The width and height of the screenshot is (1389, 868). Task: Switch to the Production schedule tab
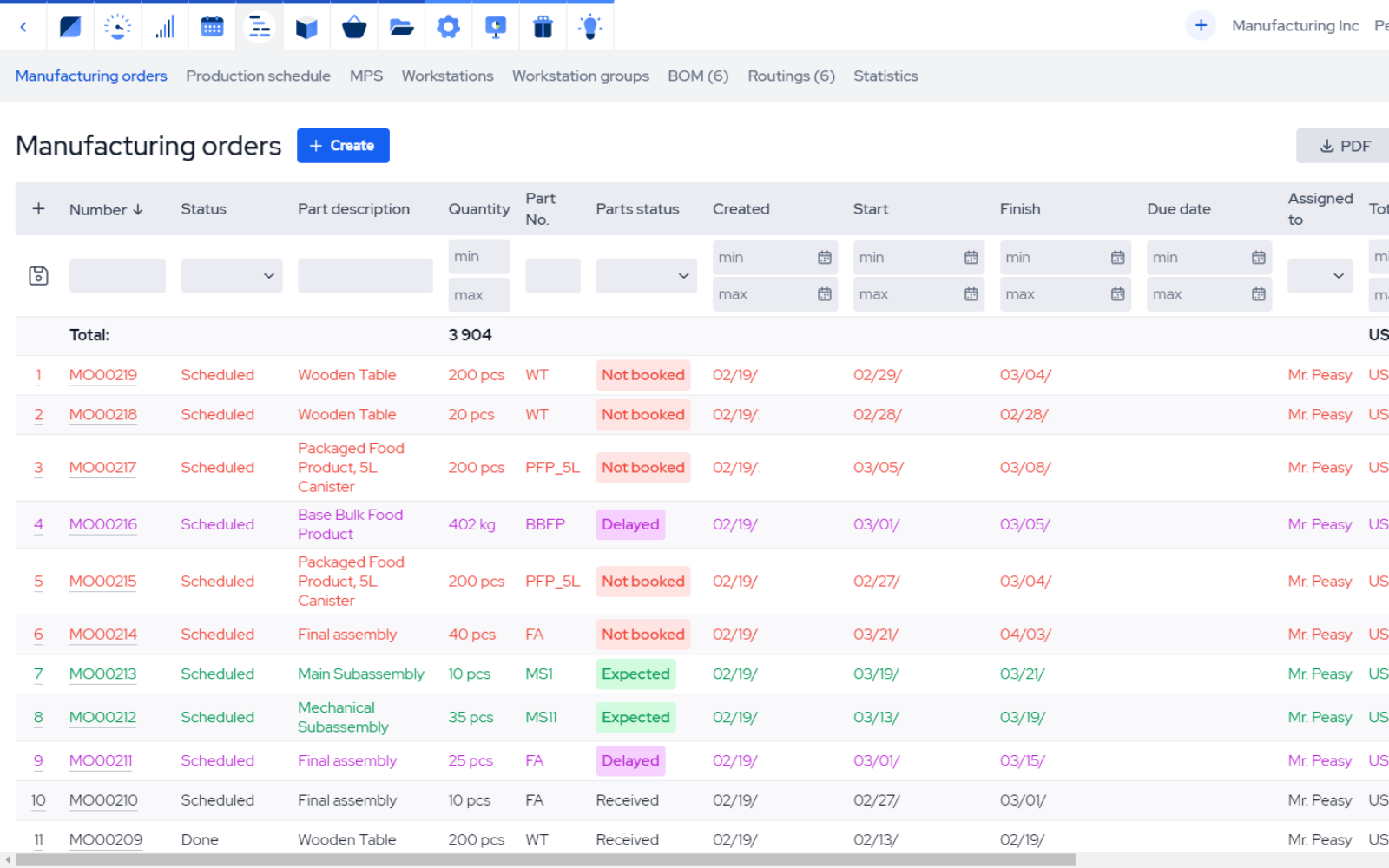[258, 76]
